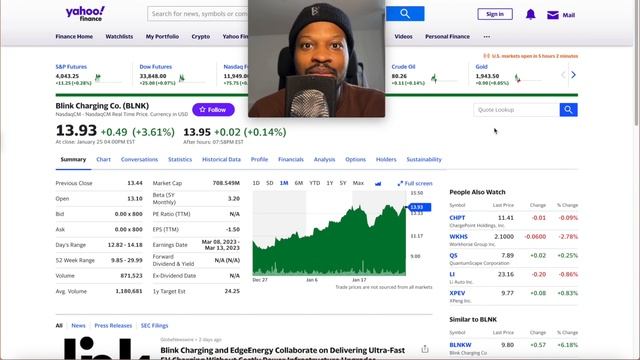Click the Sign in button
Screen dimensions: 640x360
[495, 14]
